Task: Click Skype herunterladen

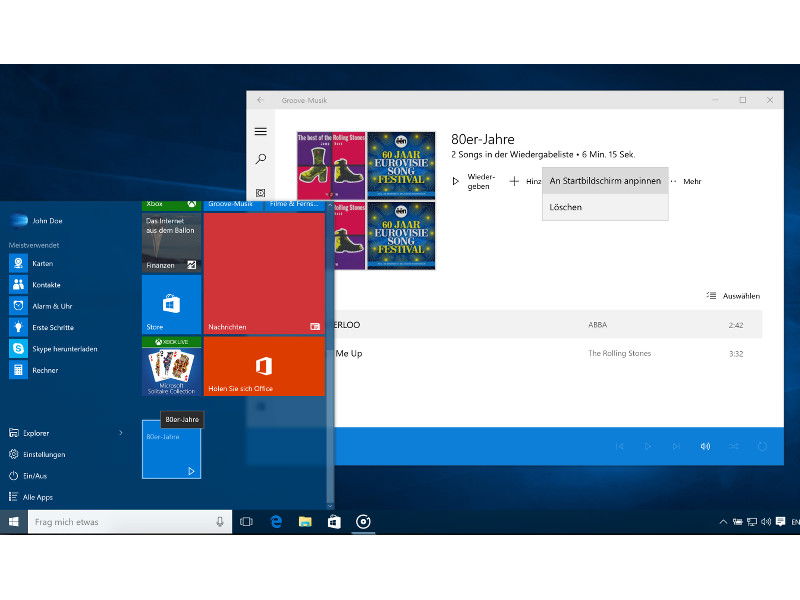Action: click(66, 349)
